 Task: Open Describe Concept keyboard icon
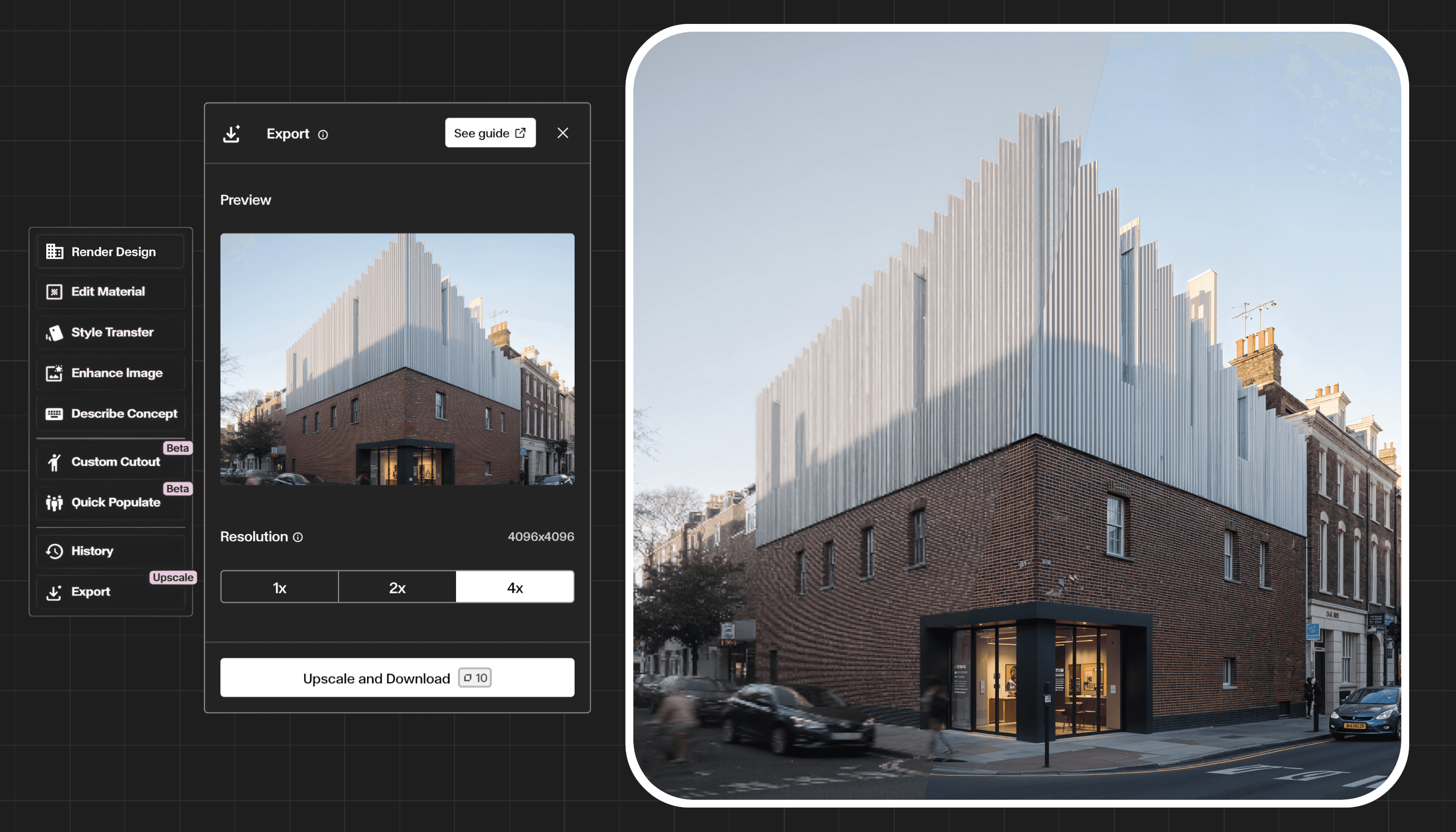tap(54, 414)
